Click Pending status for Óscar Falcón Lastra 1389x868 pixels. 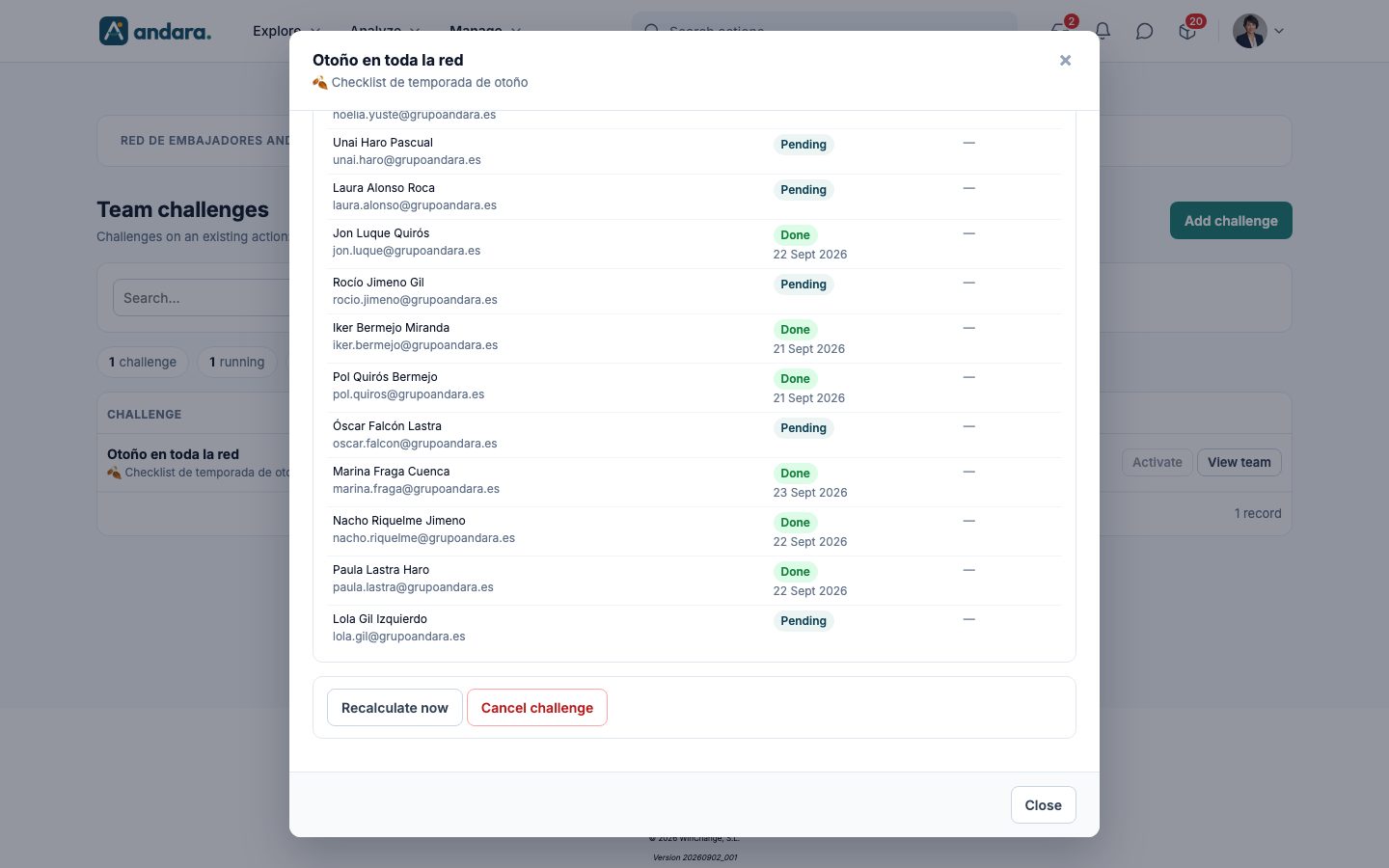tap(803, 428)
